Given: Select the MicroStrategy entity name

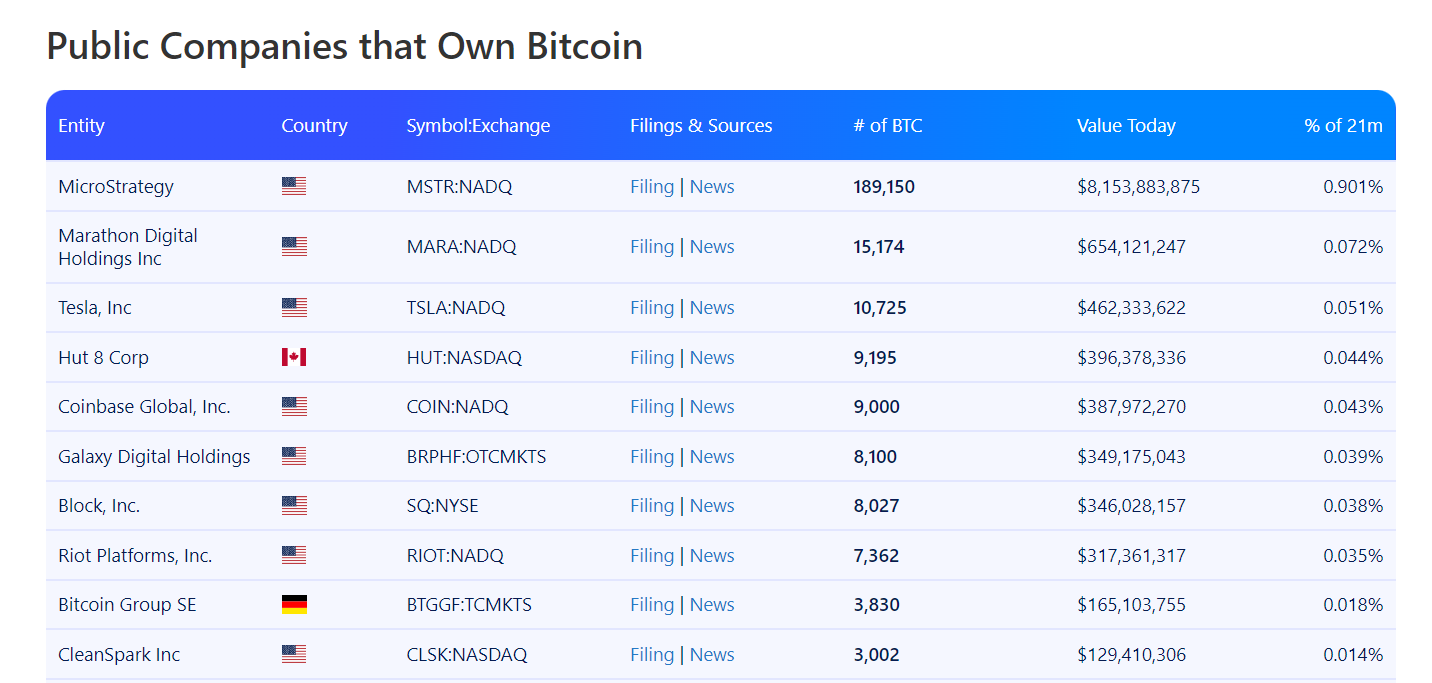Looking at the screenshot, I should coord(116,187).
